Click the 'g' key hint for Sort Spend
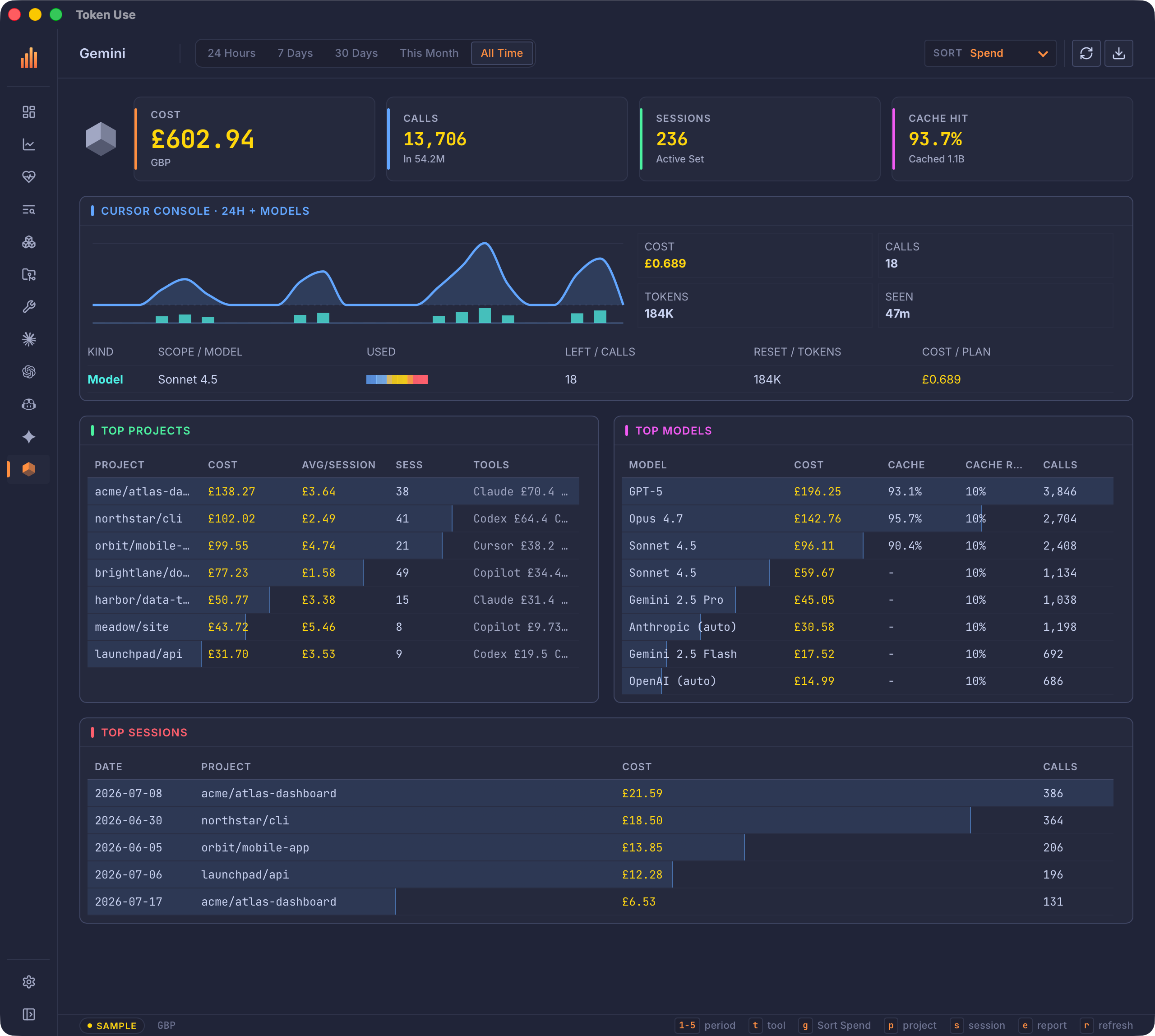Image resolution: width=1155 pixels, height=1036 pixels. point(805,1025)
